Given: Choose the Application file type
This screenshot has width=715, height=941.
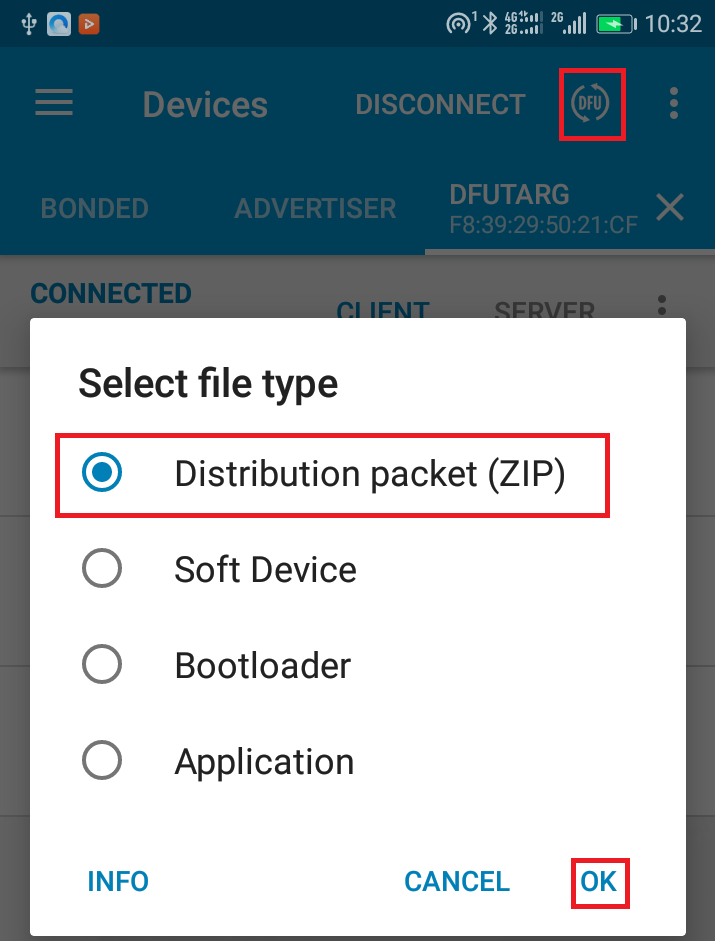Looking at the screenshot, I should coord(102,762).
